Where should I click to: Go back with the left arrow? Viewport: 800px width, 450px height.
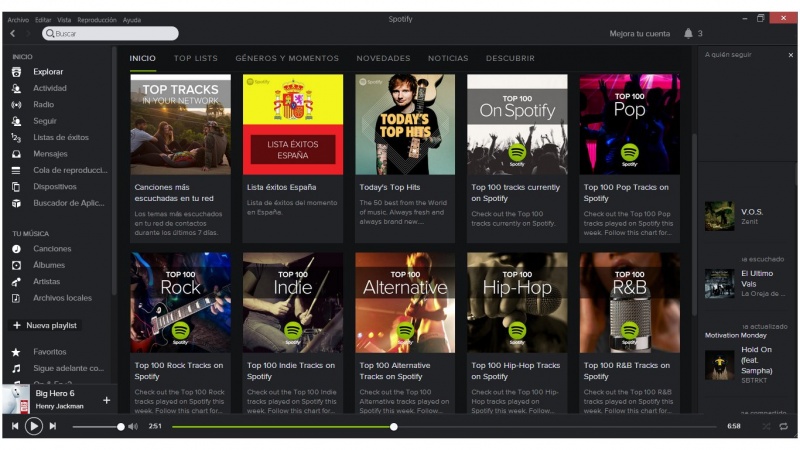point(13,34)
